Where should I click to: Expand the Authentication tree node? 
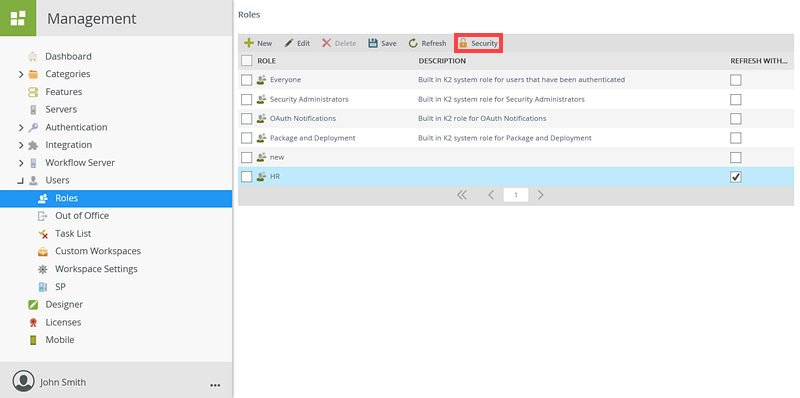[21, 128]
